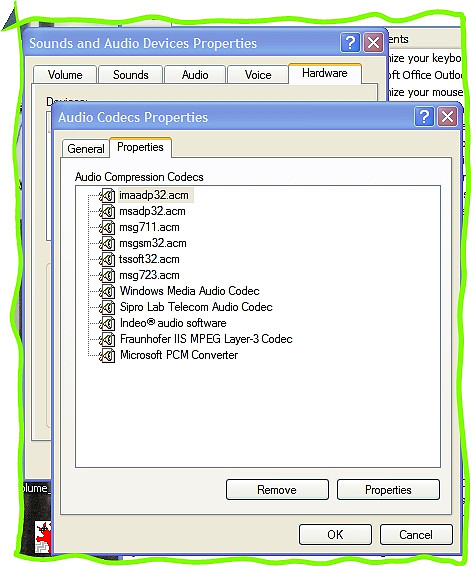The height and width of the screenshot is (566, 471).
Task: Click the icon beside Sipro Lab Telecom Audio Codec
Action: click(107, 307)
